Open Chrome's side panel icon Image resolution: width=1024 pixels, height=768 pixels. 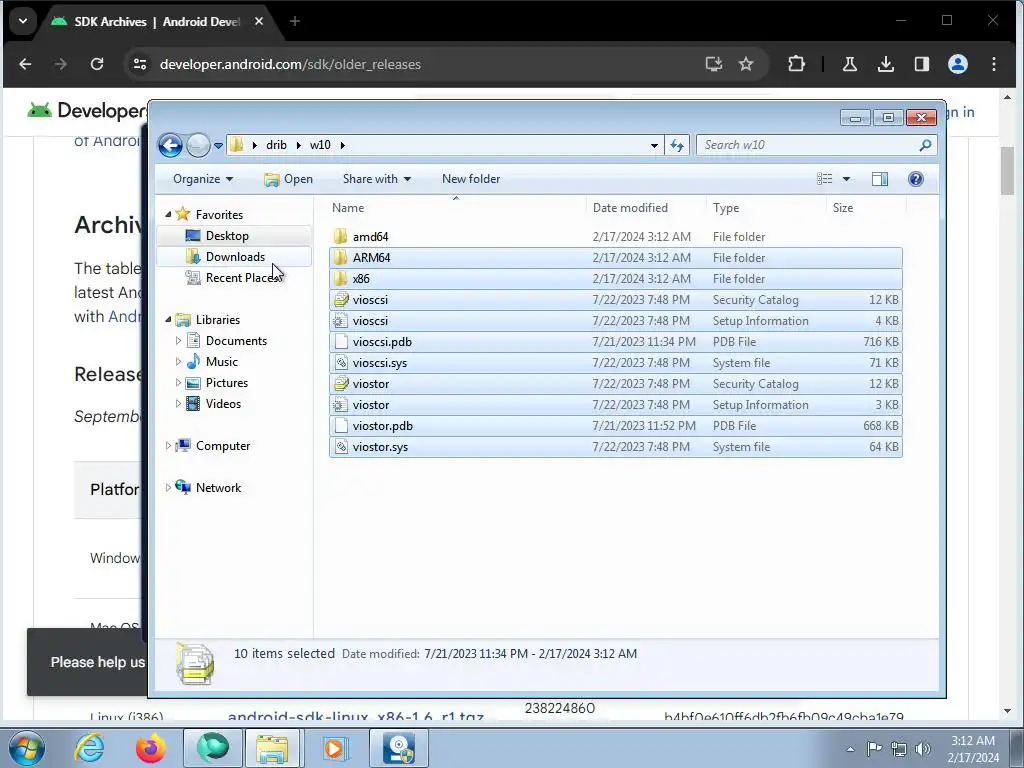[921, 64]
